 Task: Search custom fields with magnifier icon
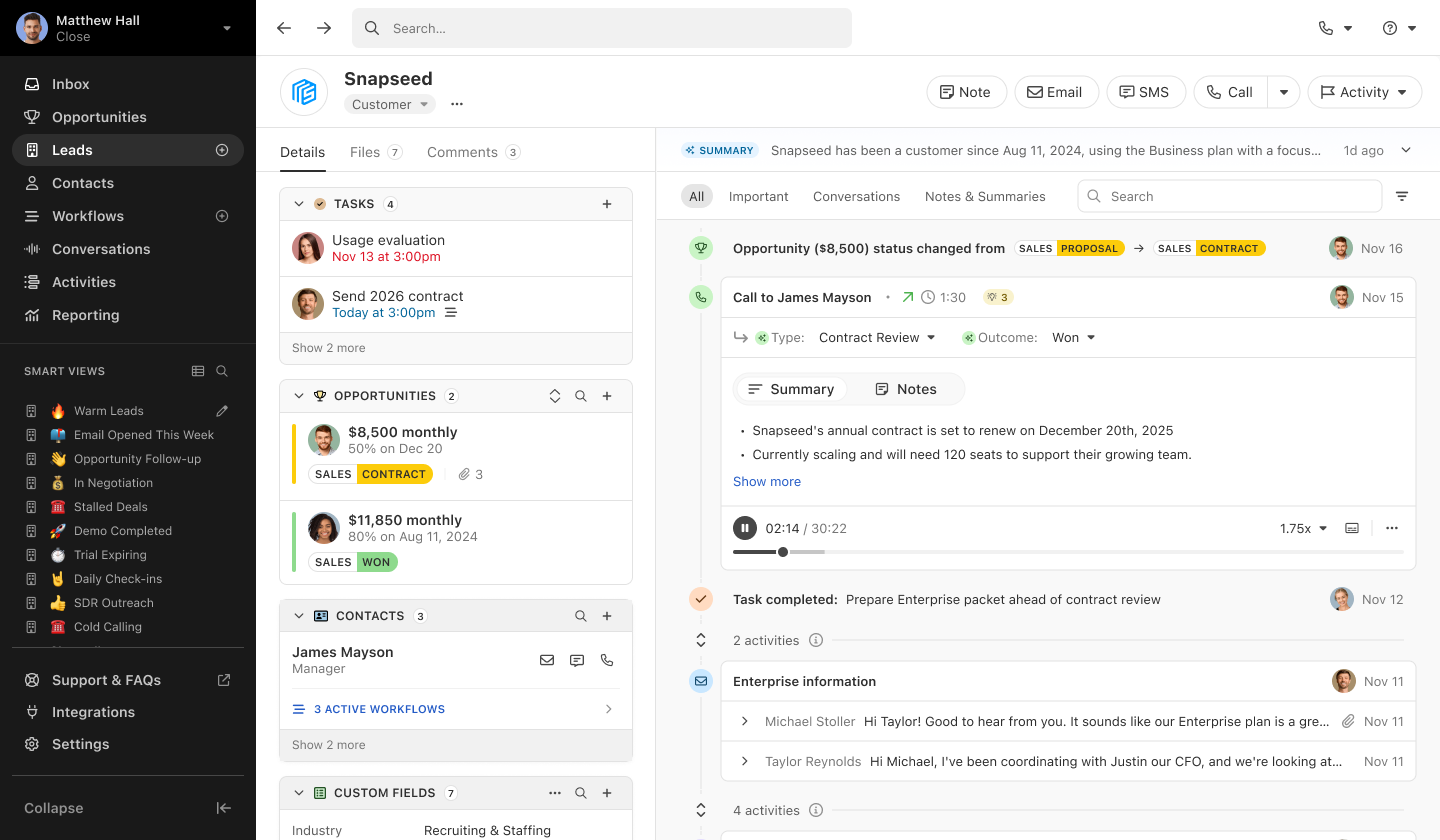coord(581,793)
